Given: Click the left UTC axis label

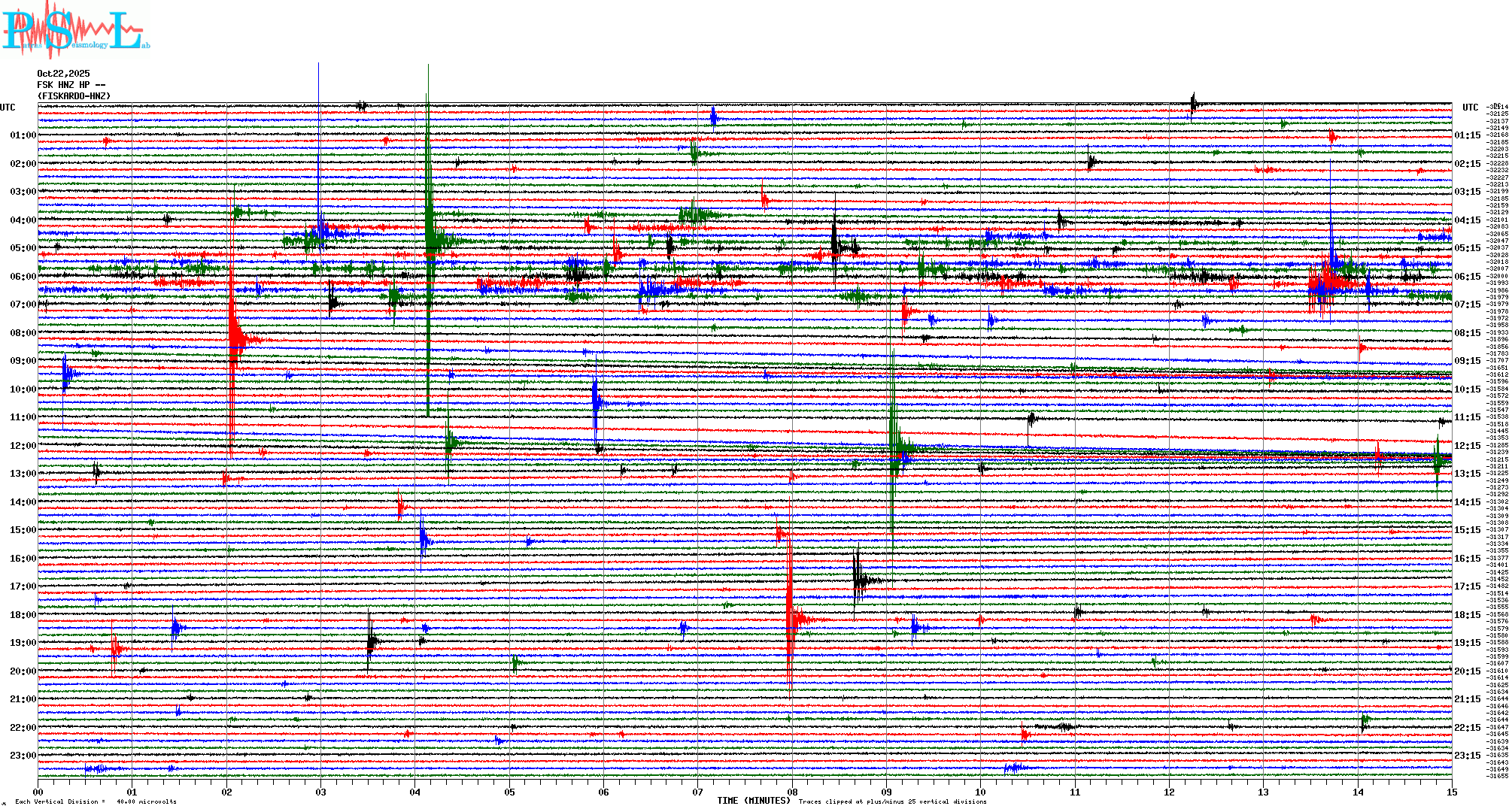Looking at the screenshot, I should tap(8, 108).
